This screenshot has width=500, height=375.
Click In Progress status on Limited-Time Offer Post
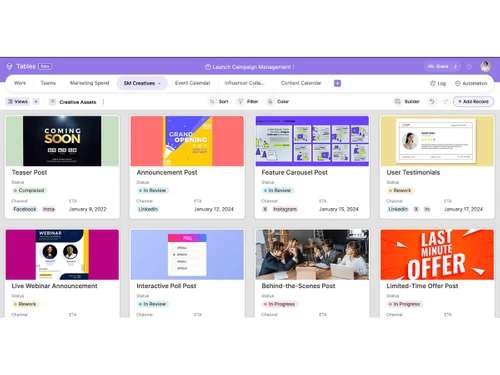(404, 304)
